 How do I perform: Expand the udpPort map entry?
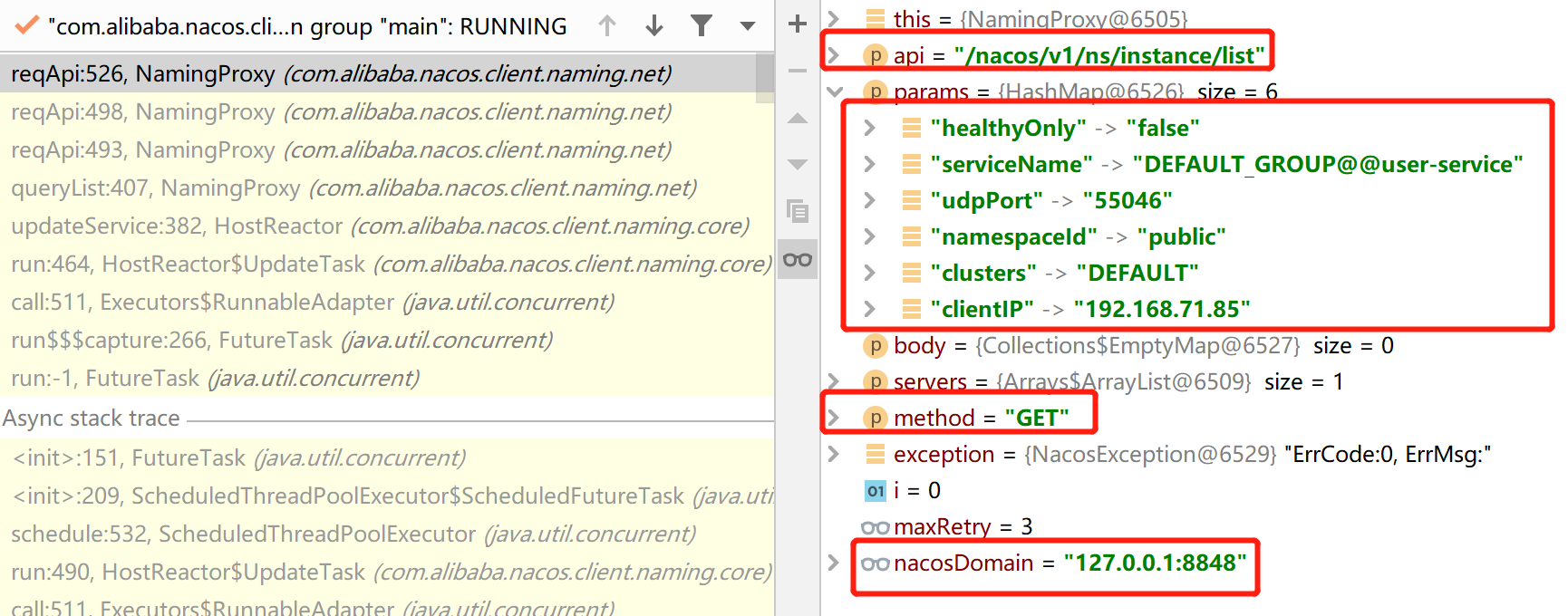(870, 200)
